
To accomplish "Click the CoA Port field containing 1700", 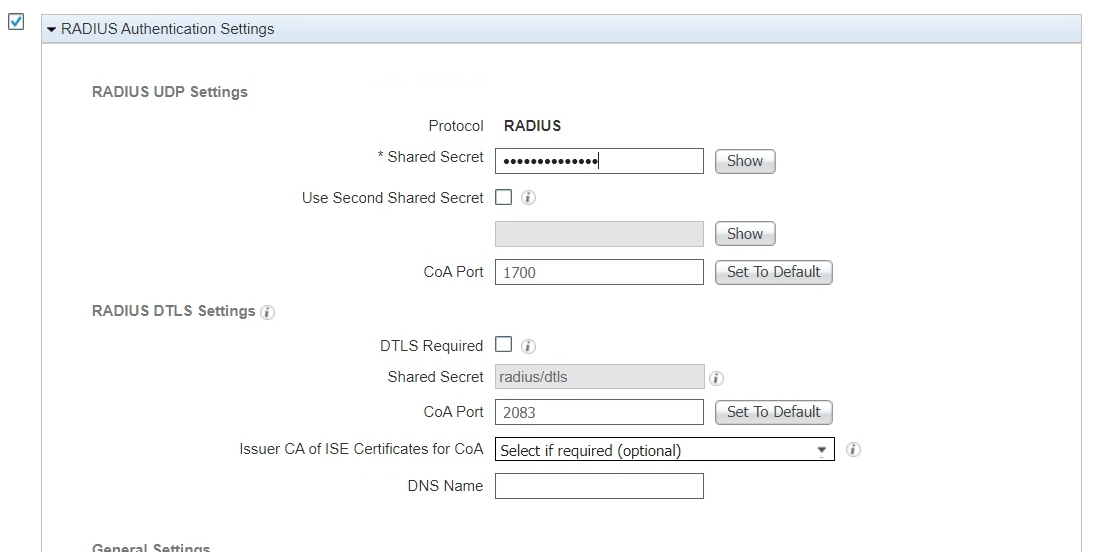I will (599, 272).
